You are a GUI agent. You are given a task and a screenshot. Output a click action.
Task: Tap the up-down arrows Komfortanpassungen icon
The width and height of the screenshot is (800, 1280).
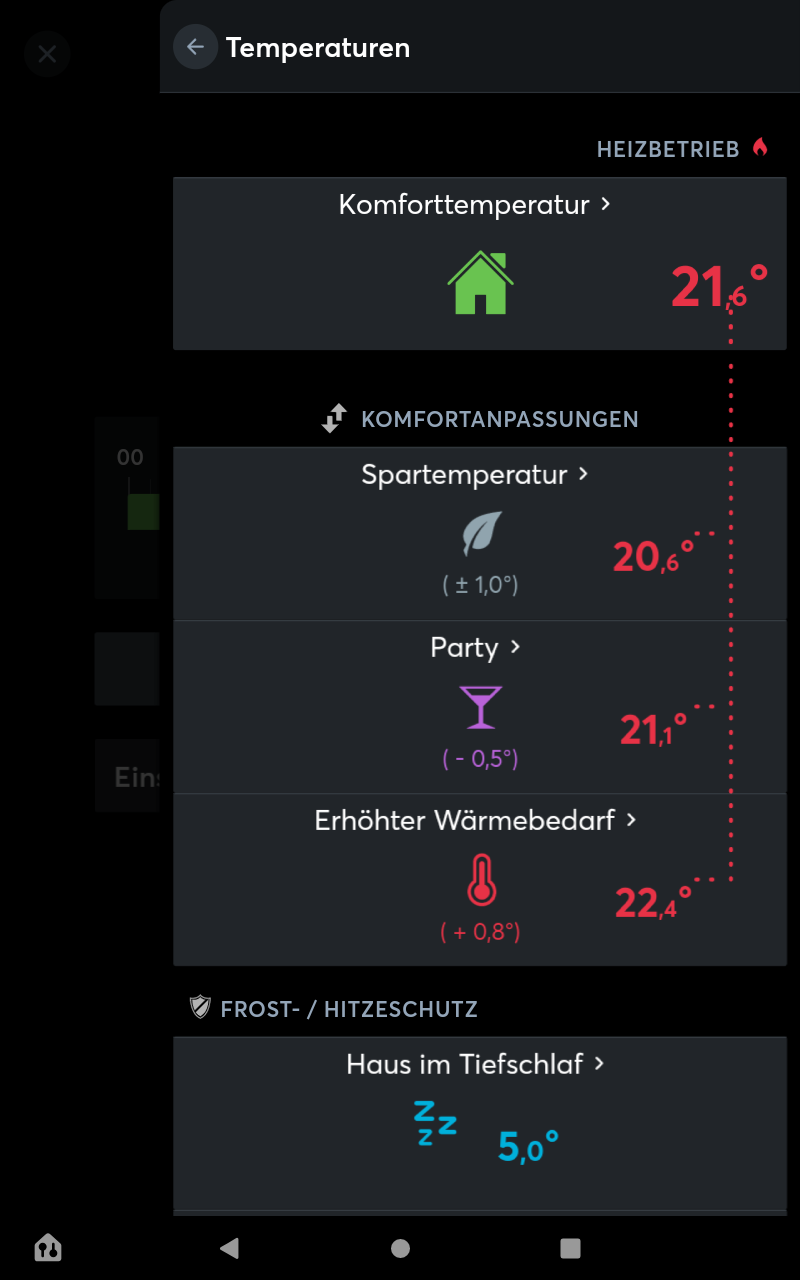click(334, 418)
